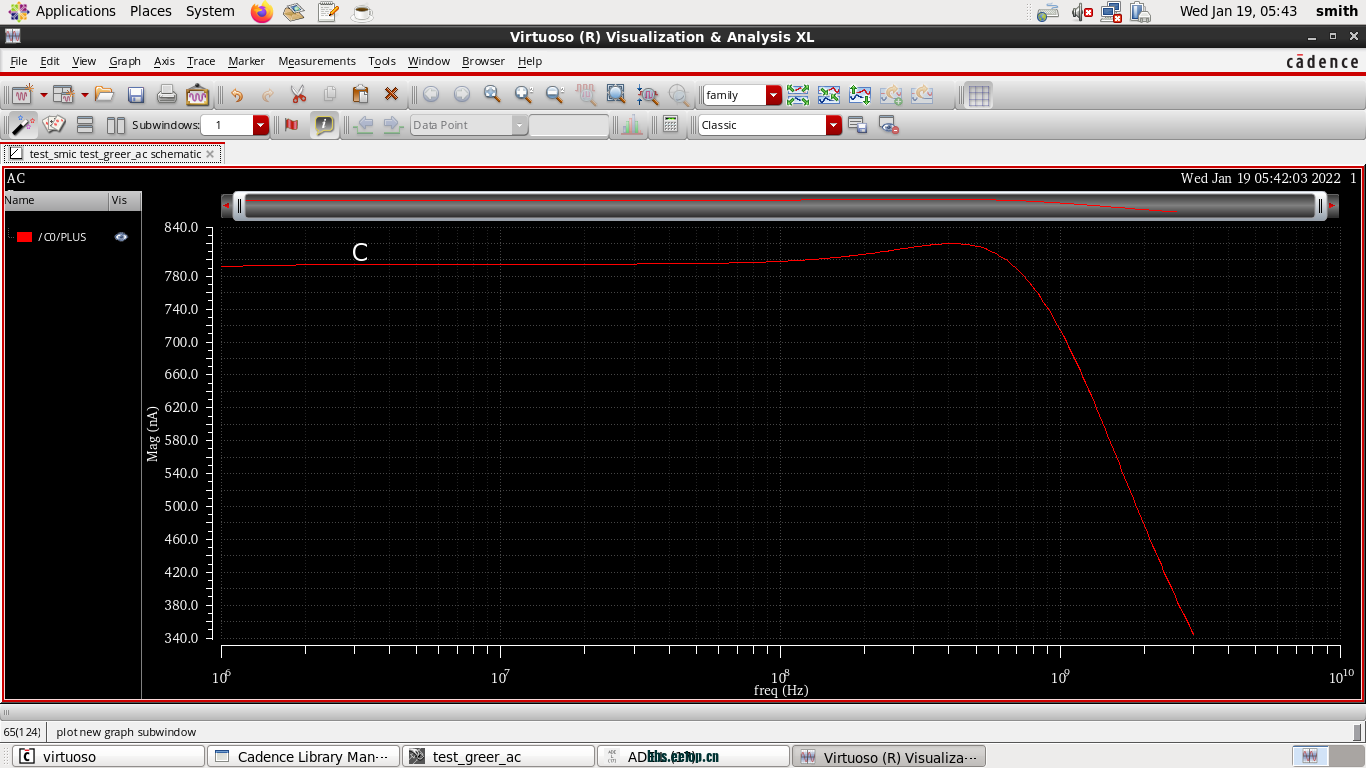Click the empty data point input field
Viewport: 1366px width, 768px height.
pyautogui.click(x=568, y=125)
